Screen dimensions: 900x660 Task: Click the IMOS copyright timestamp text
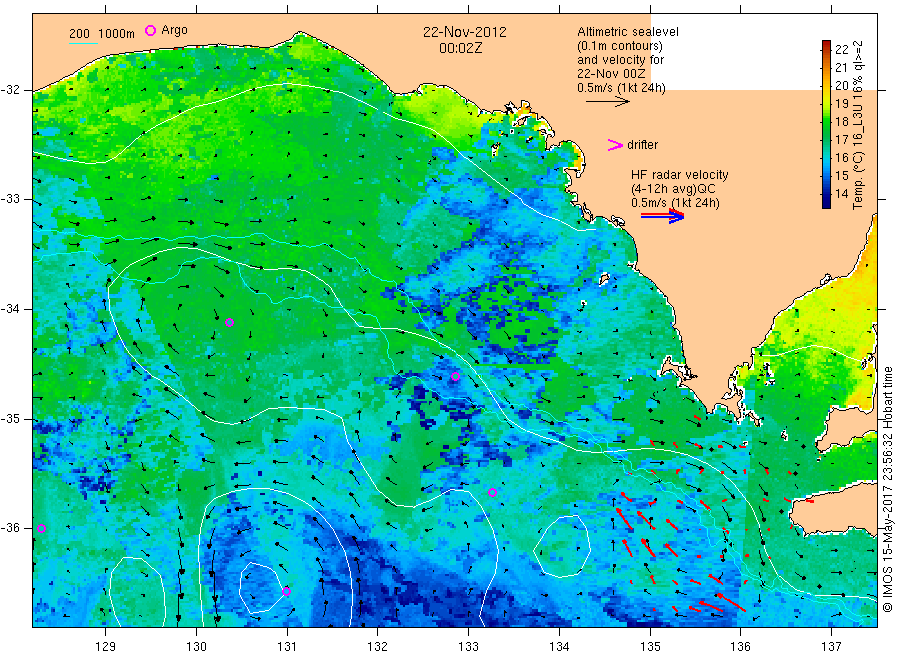pos(887,490)
